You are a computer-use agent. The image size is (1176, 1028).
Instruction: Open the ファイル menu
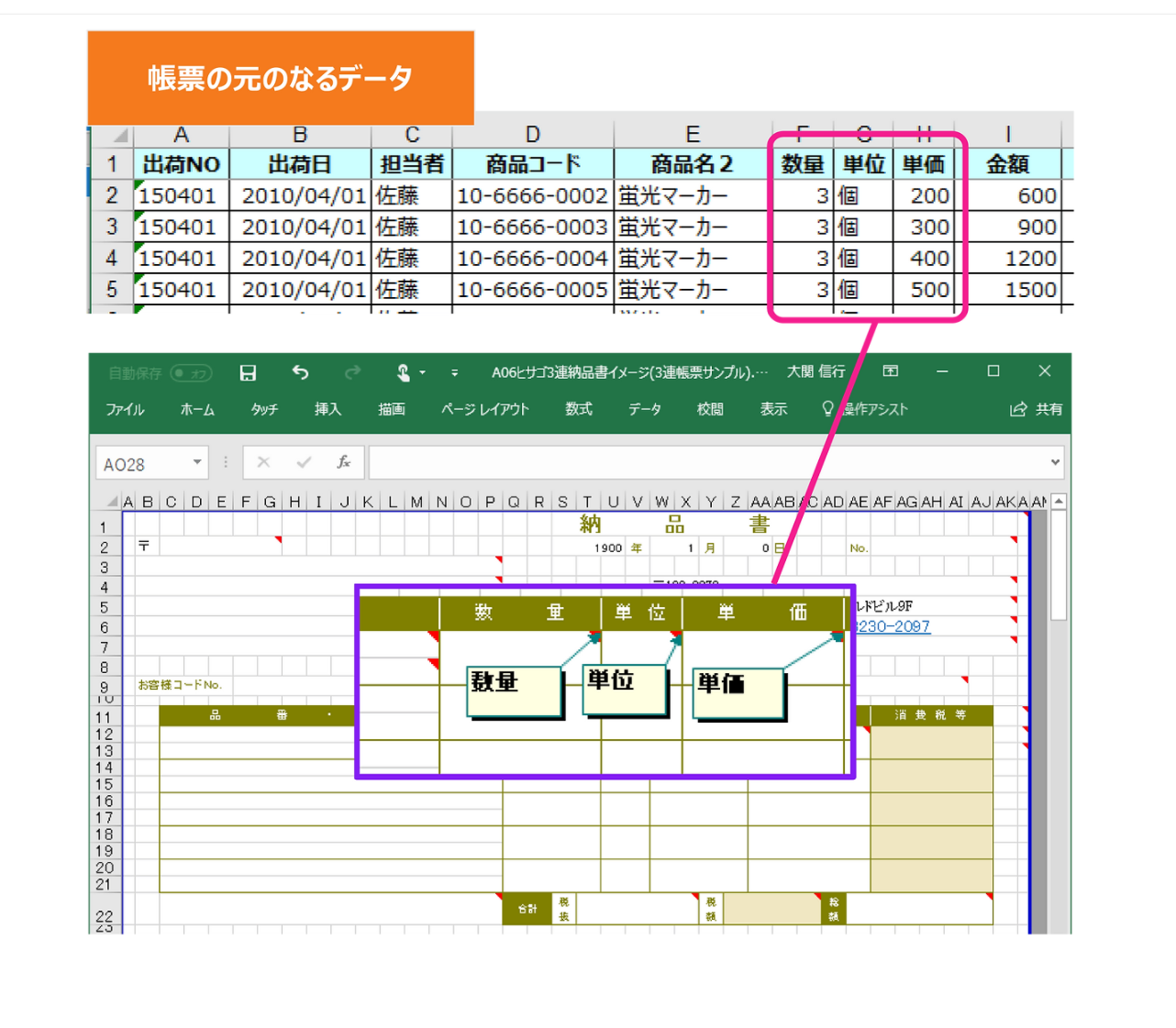tap(124, 409)
